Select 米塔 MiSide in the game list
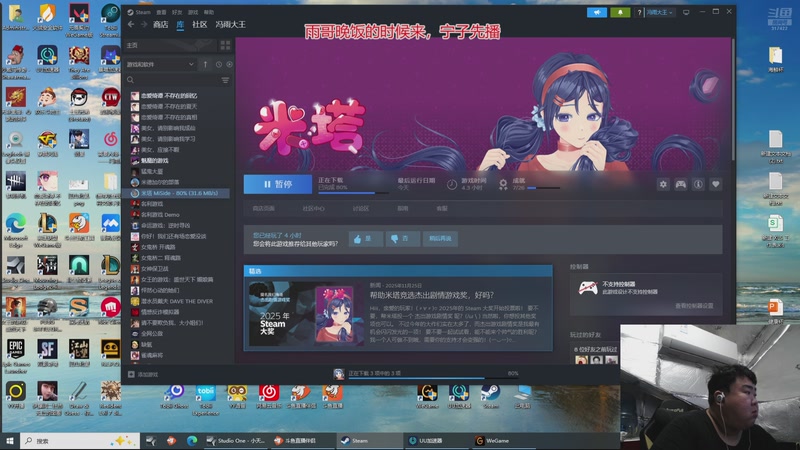The width and height of the screenshot is (800, 450). [176, 193]
